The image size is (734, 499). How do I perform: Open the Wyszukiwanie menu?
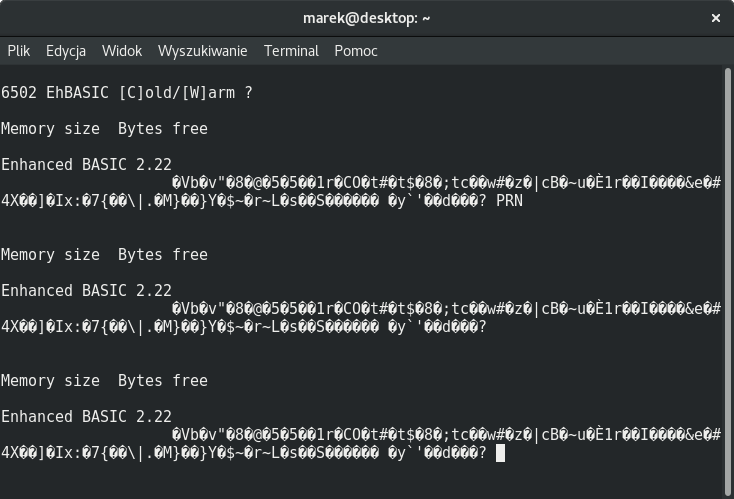203,50
